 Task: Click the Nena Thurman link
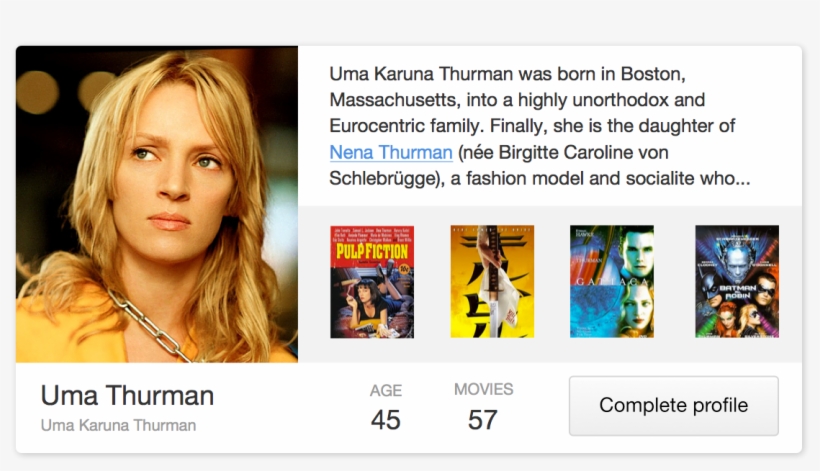pyautogui.click(x=391, y=153)
